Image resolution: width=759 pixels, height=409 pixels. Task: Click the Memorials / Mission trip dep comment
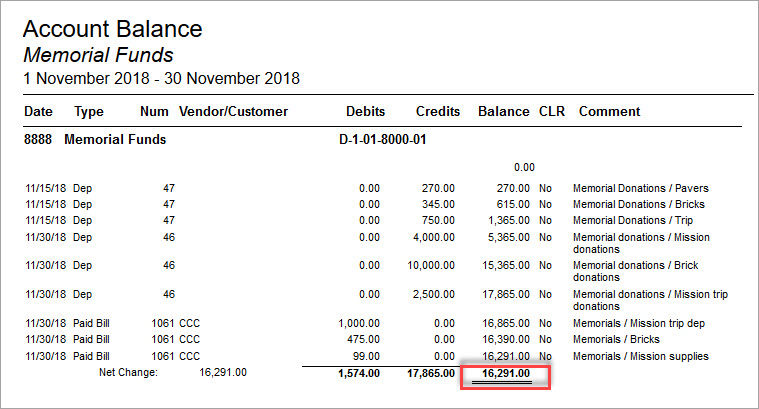(x=638, y=323)
